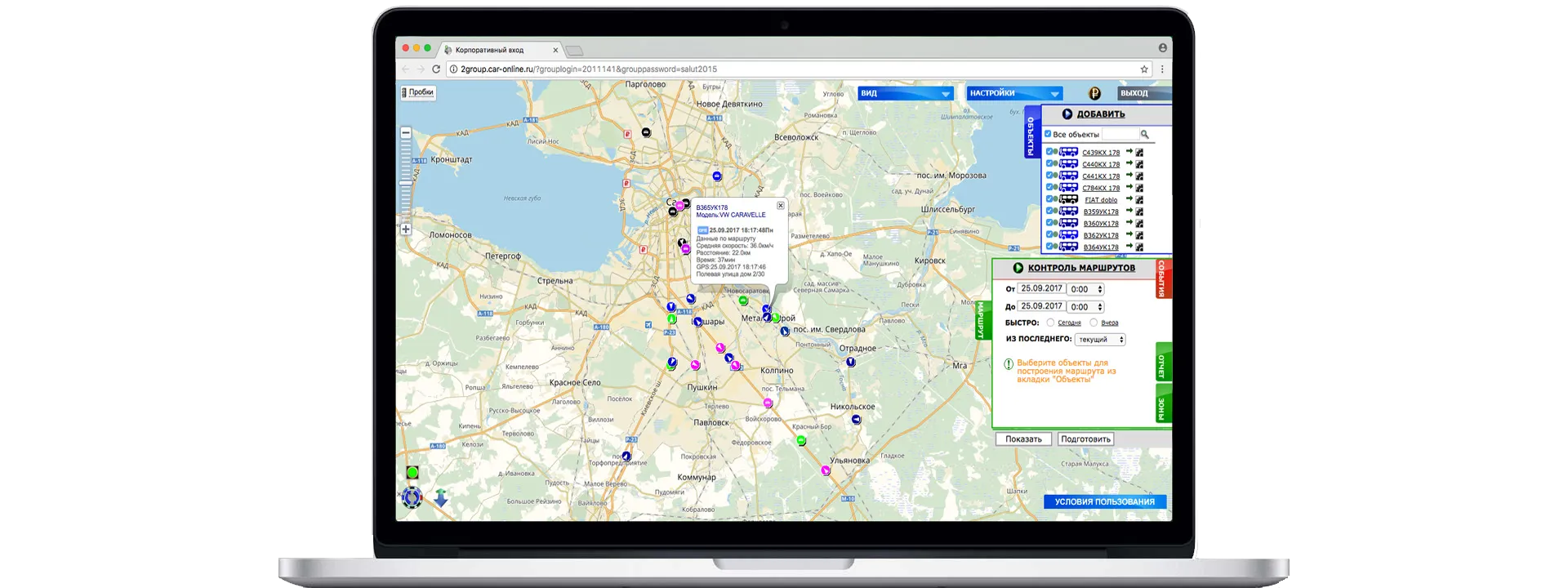Click the map locate icon for B359УК178

point(1139,212)
